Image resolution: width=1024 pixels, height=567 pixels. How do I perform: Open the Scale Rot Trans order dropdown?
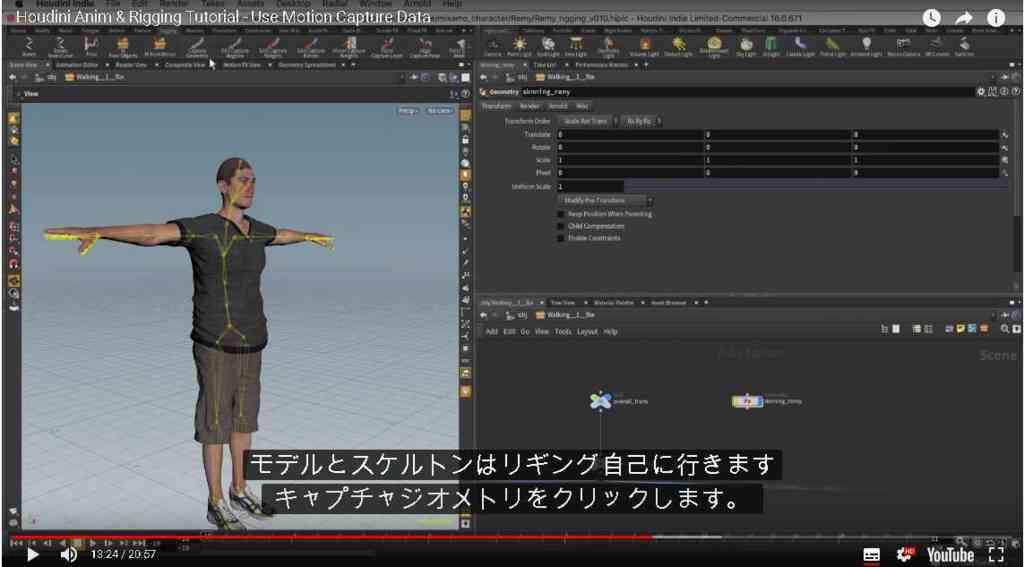pyautogui.click(x=588, y=122)
